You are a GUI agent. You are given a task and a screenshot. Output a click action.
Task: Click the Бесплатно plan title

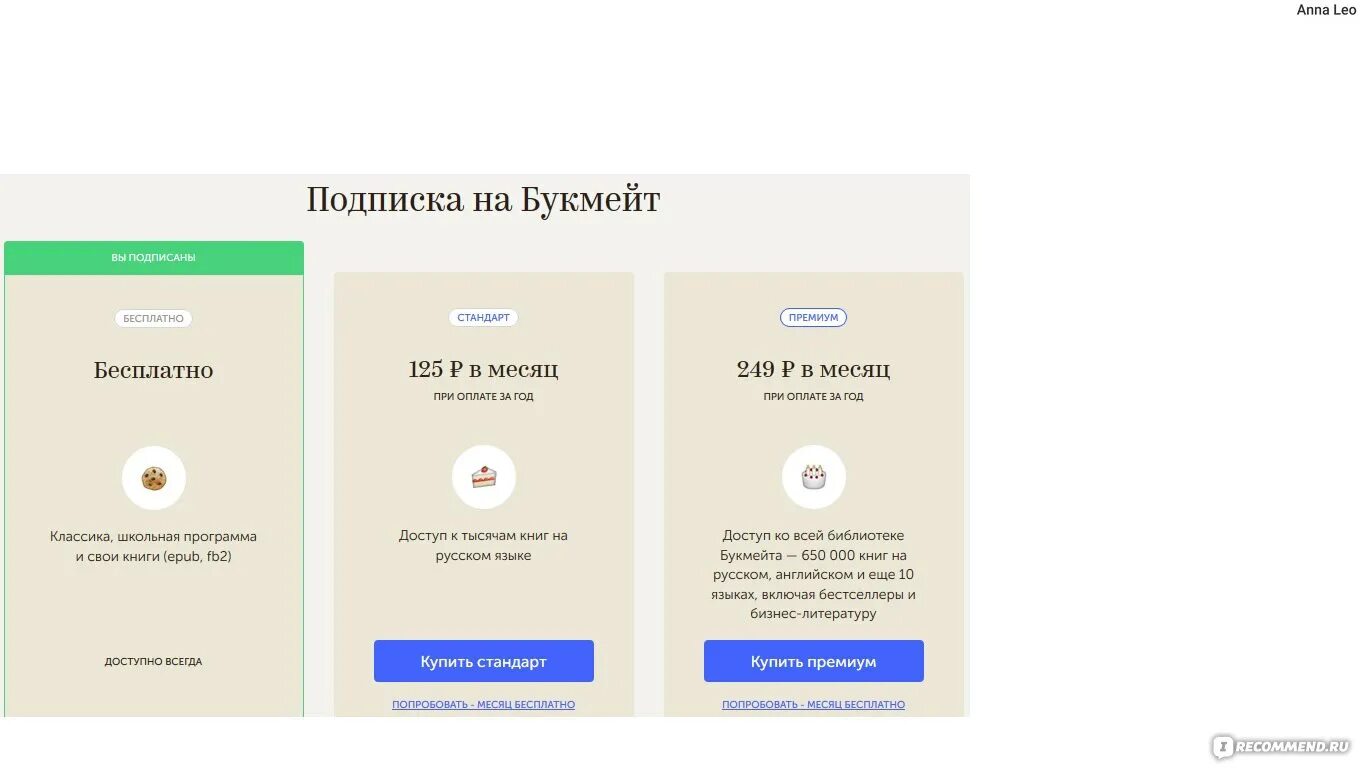point(154,370)
